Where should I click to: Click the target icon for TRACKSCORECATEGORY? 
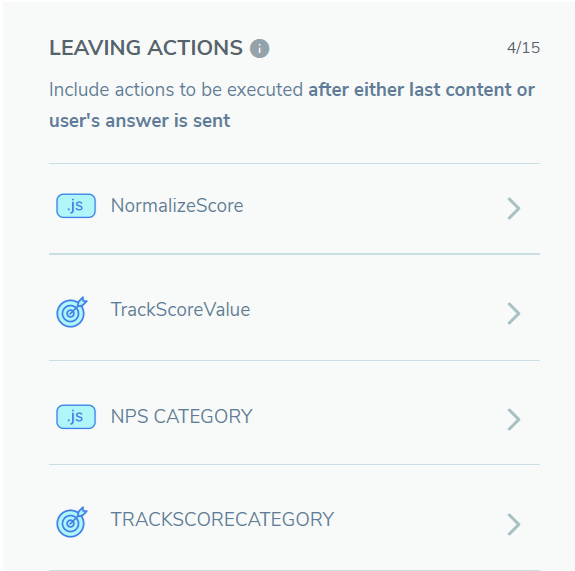pos(72,522)
